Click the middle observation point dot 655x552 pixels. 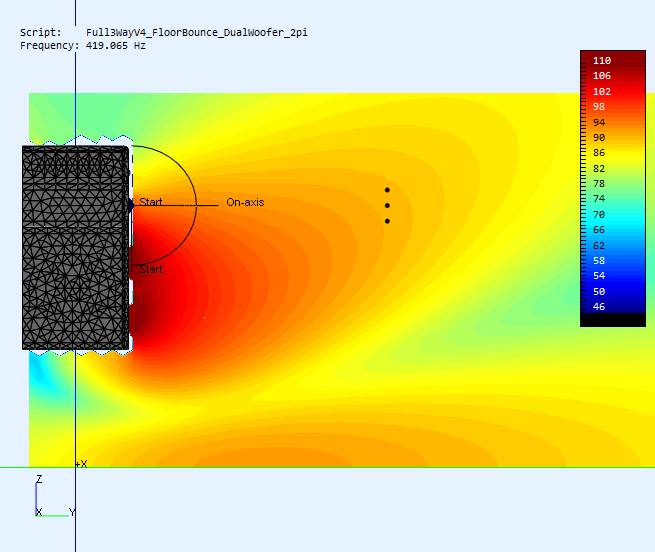[x=387, y=206]
